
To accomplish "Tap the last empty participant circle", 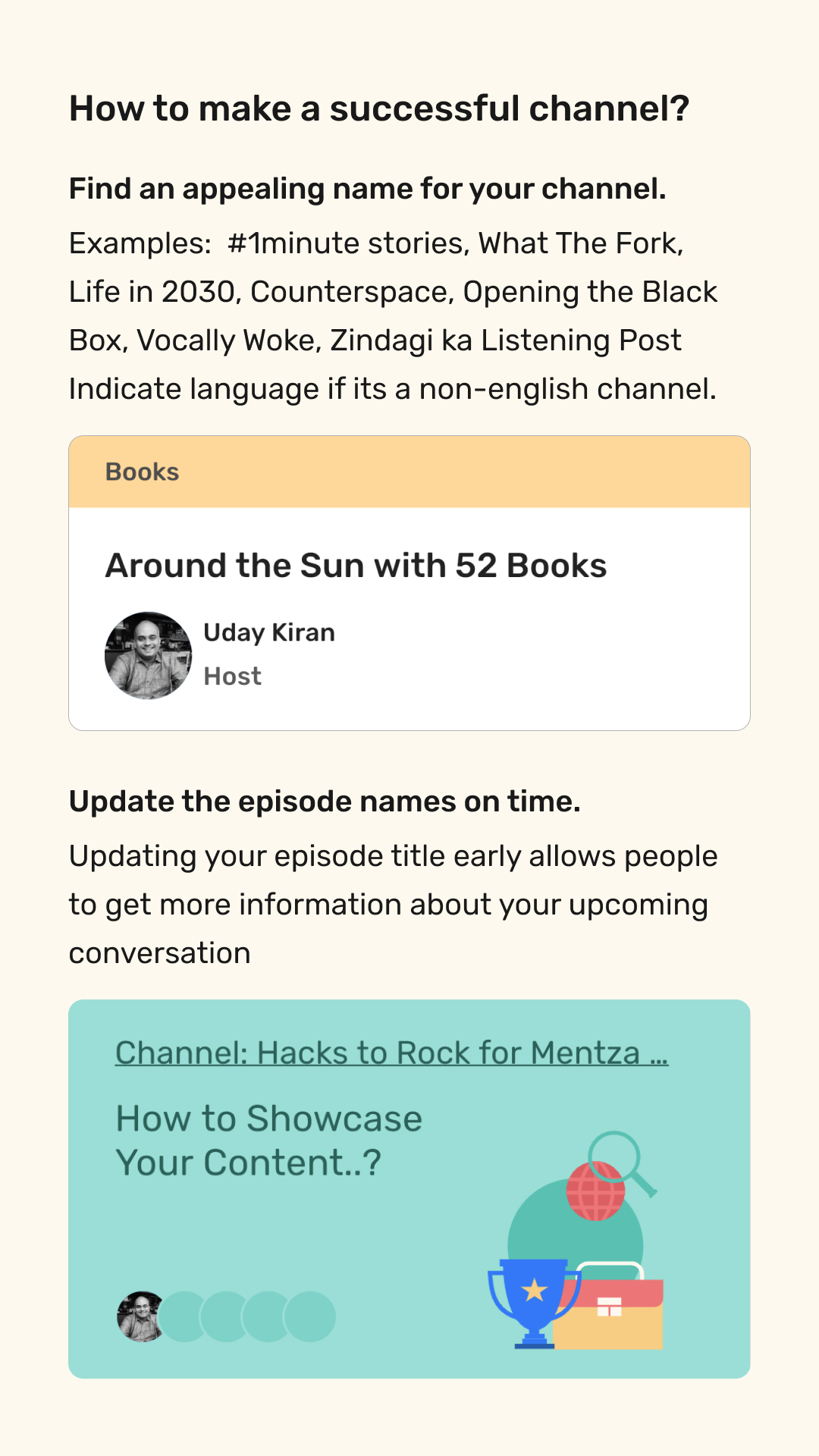I will coord(310,1316).
